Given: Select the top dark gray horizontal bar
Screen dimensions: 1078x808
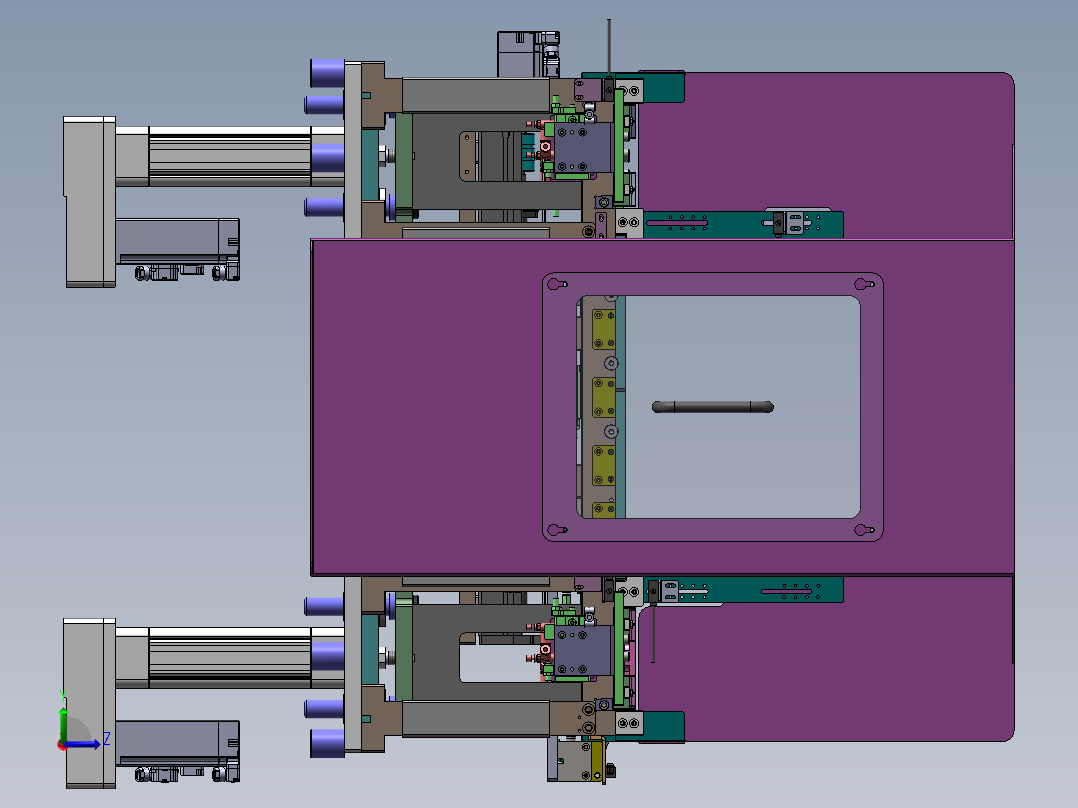Looking at the screenshot, I should 476,95.
